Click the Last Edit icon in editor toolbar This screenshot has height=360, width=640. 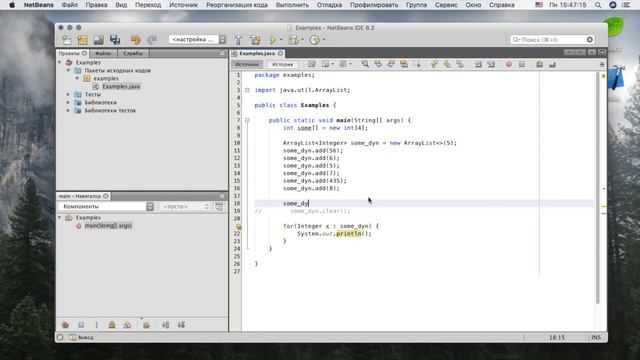click(312, 64)
